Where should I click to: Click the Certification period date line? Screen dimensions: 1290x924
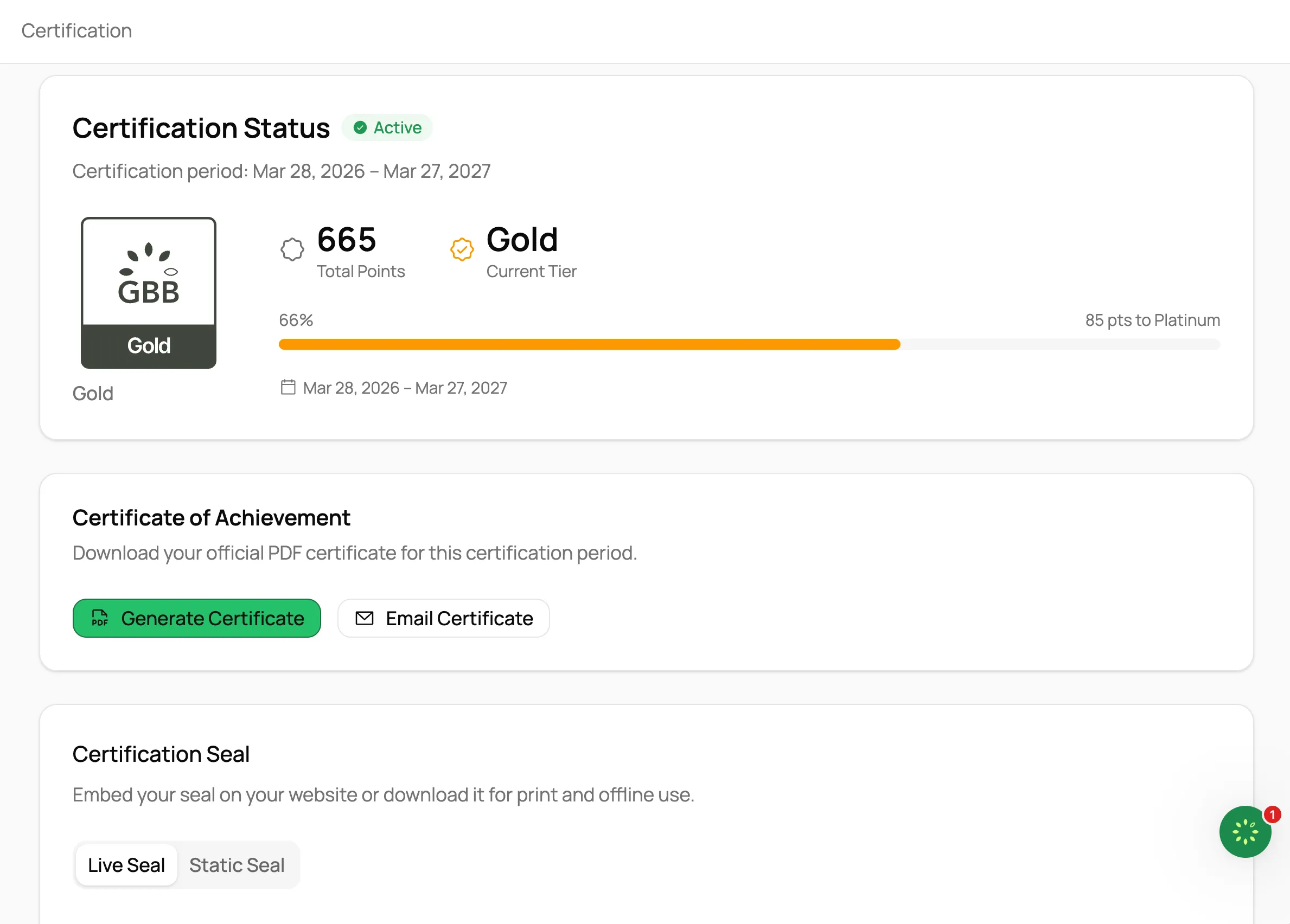[282, 171]
